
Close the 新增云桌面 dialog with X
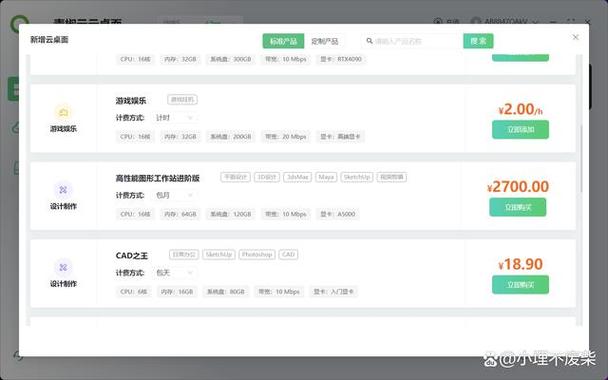pos(575,37)
